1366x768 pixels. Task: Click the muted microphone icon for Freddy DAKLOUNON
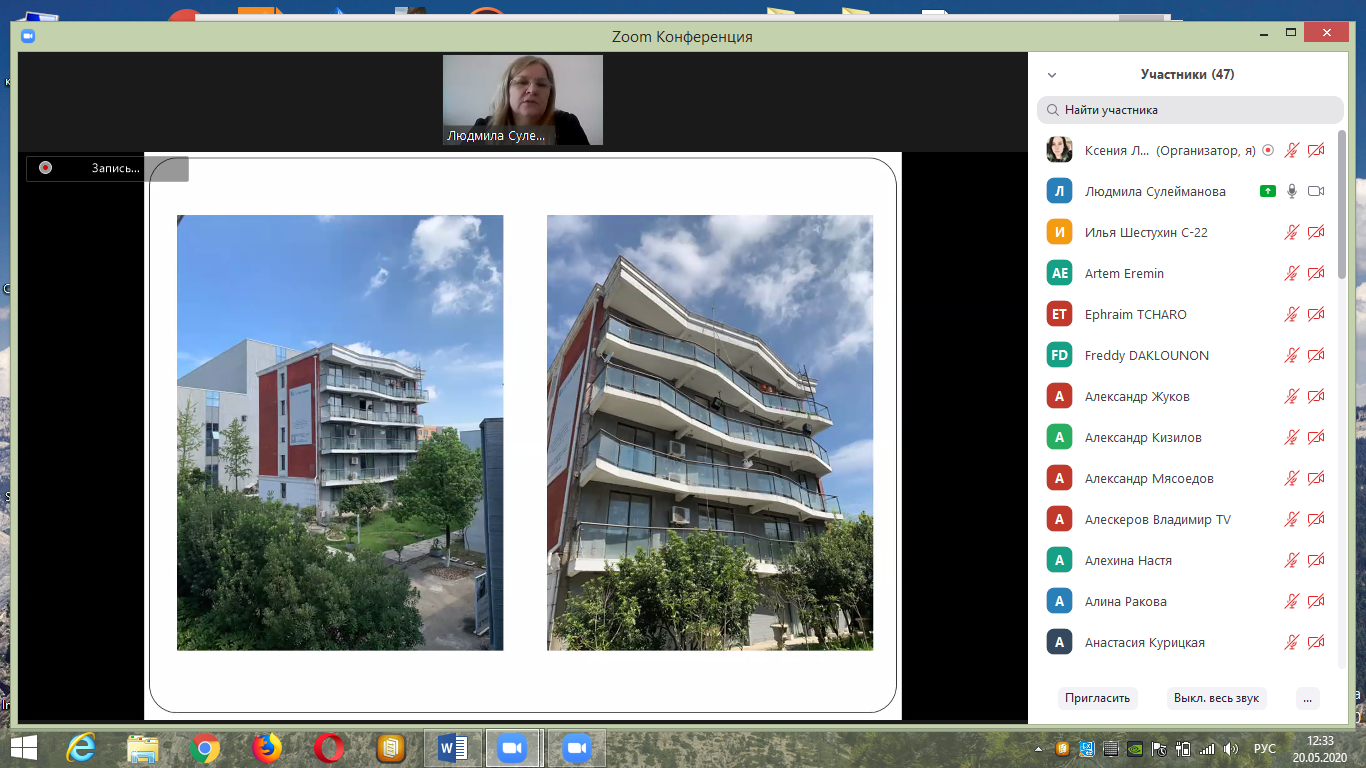coord(1292,355)
